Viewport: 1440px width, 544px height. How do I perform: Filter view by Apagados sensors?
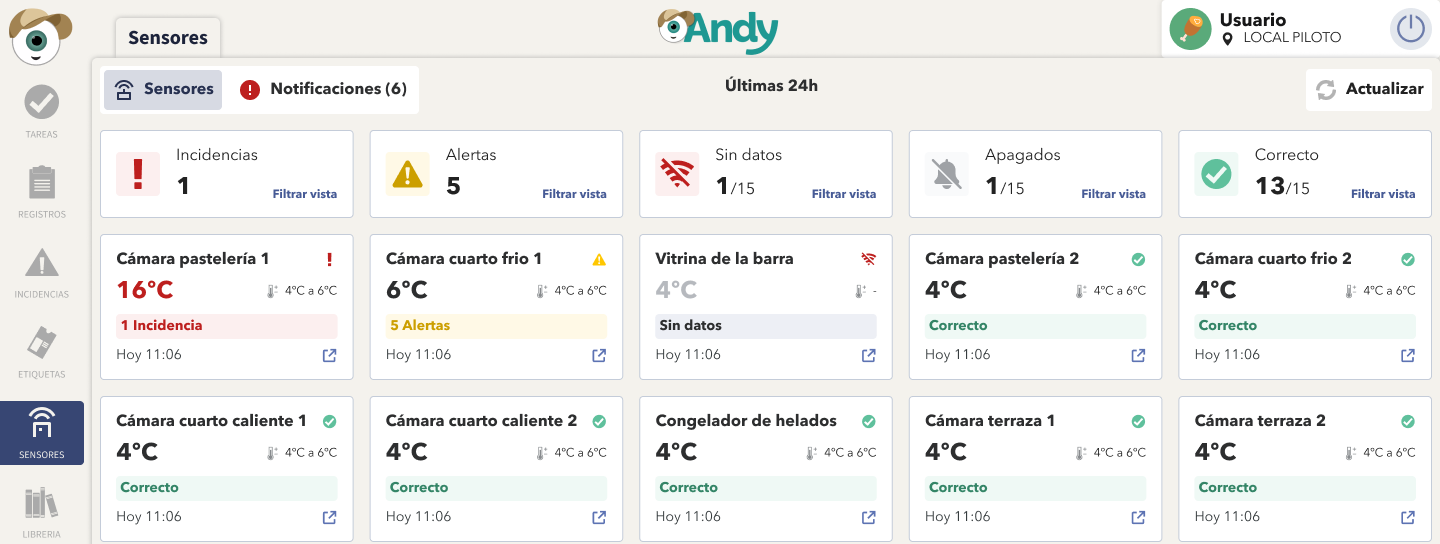click(x=1113, y=194)
